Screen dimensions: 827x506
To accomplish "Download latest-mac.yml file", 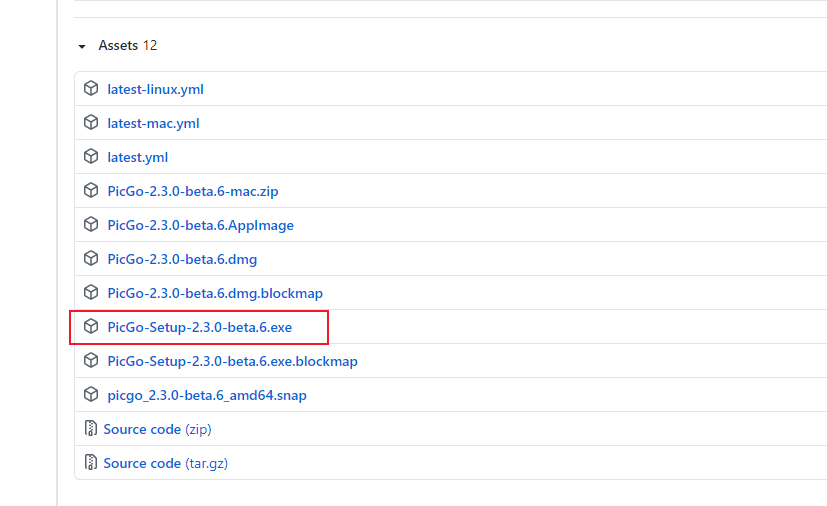I will (x=153, y=123).
